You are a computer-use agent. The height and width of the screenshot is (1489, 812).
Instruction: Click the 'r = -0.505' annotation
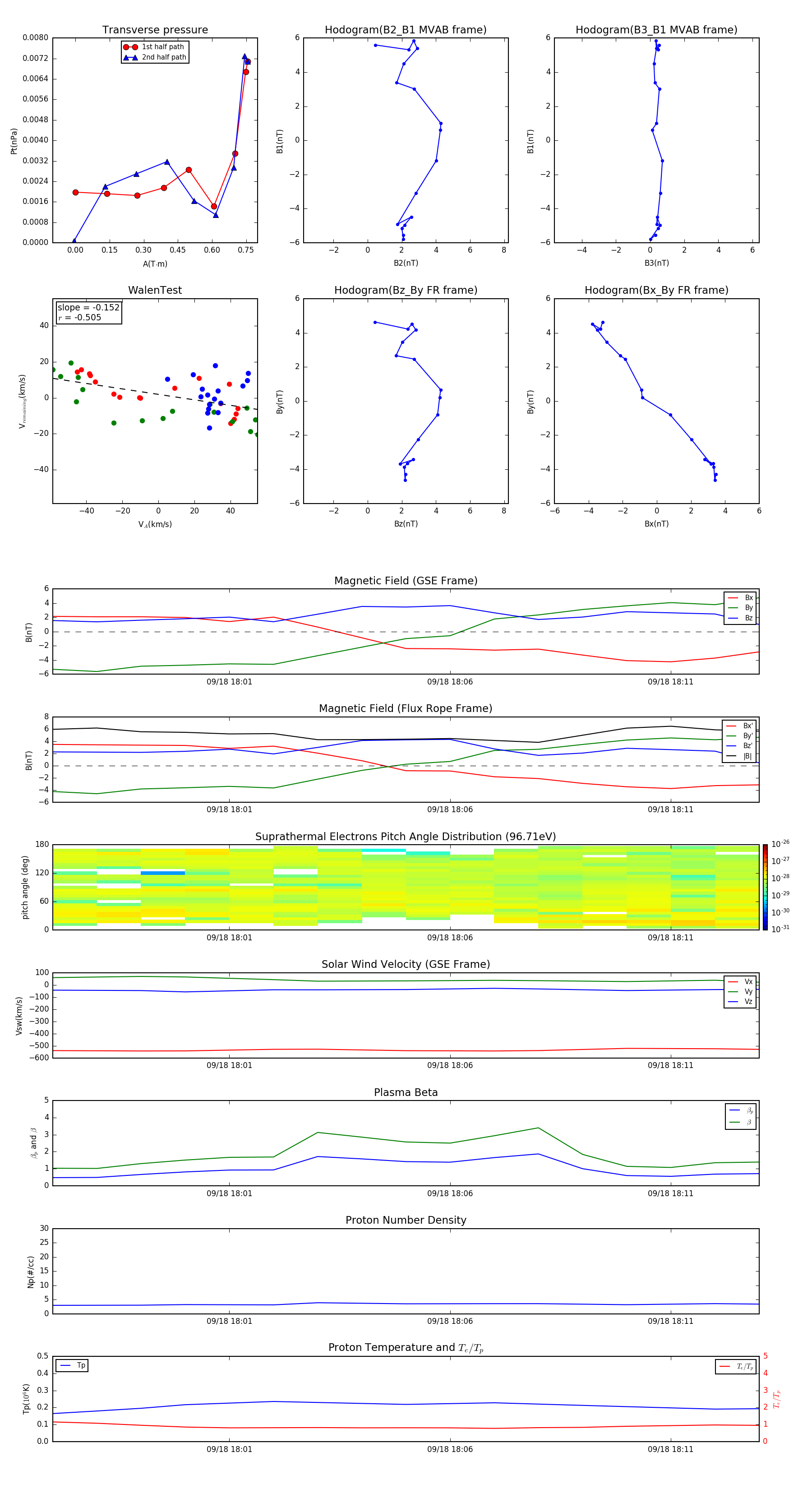coord(79,317)
